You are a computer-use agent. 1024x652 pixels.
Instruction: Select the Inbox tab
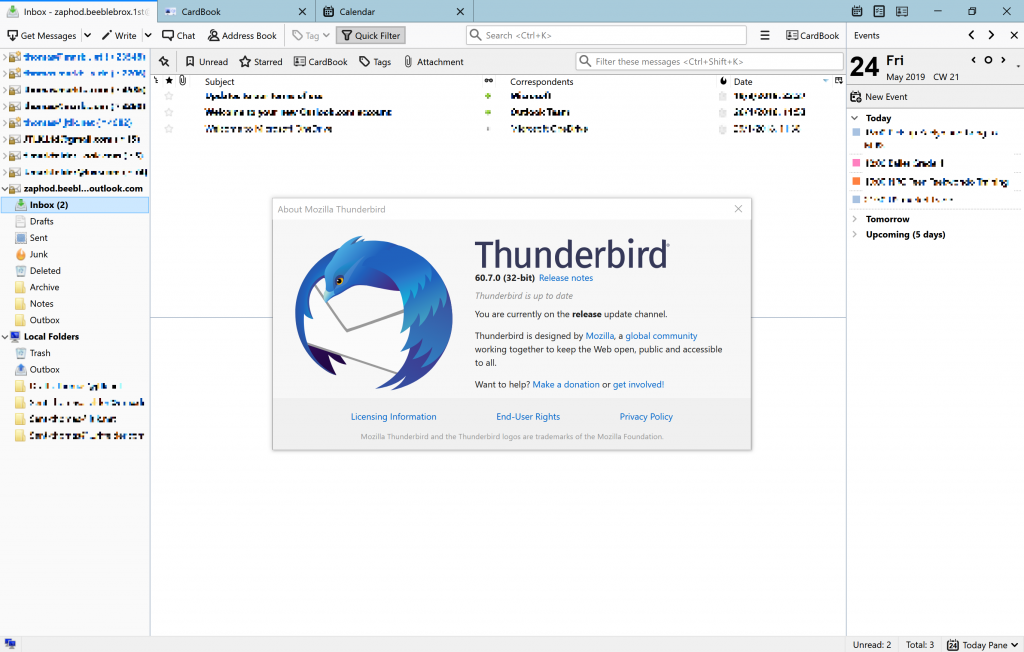point(78,12)
